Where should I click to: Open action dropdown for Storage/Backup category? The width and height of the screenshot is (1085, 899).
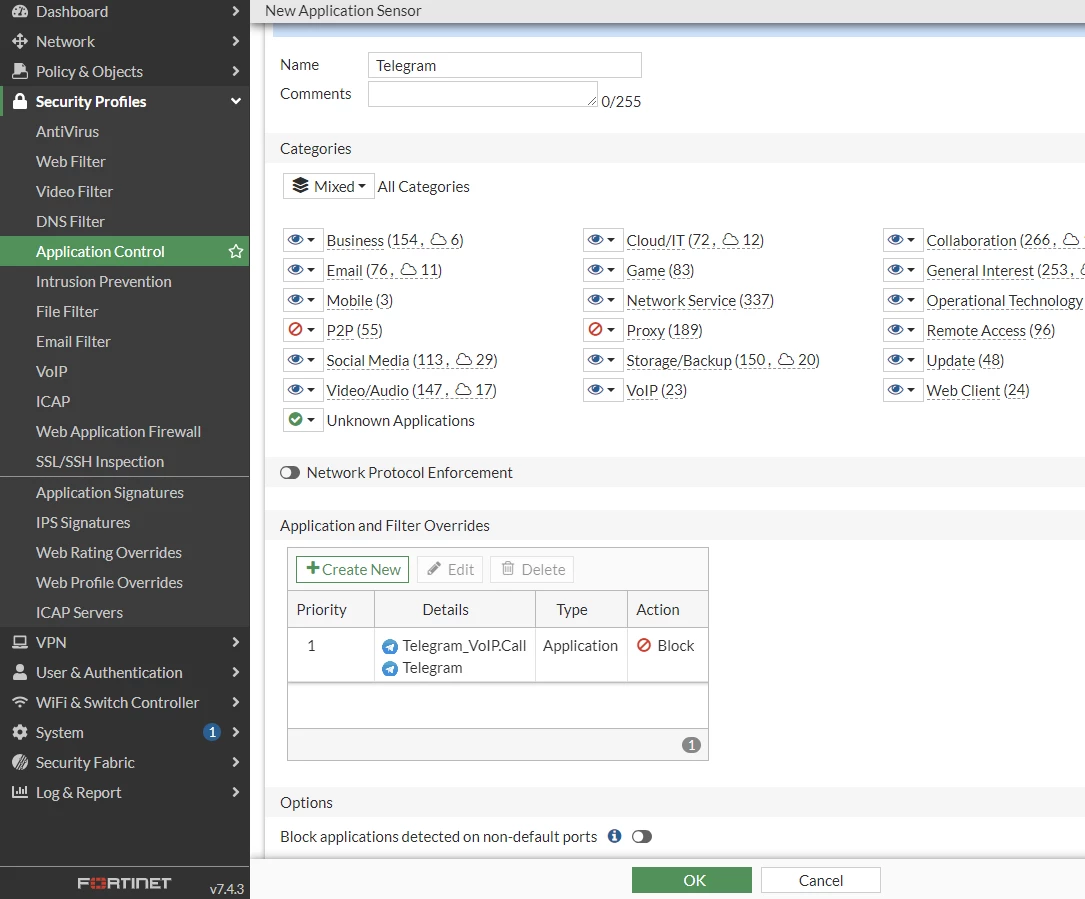(x=603, y=359)
